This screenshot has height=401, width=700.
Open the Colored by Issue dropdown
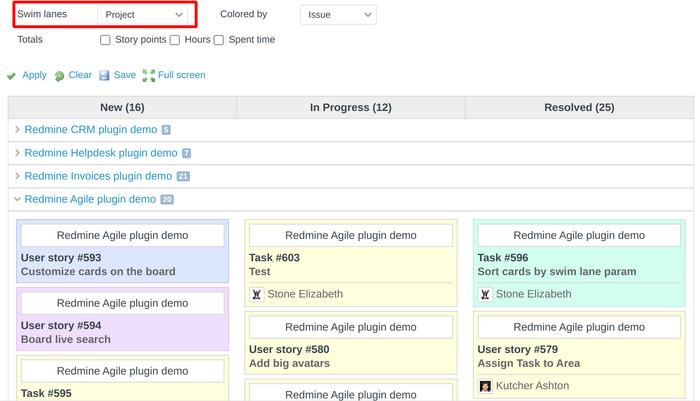click(x=338, y=15)
